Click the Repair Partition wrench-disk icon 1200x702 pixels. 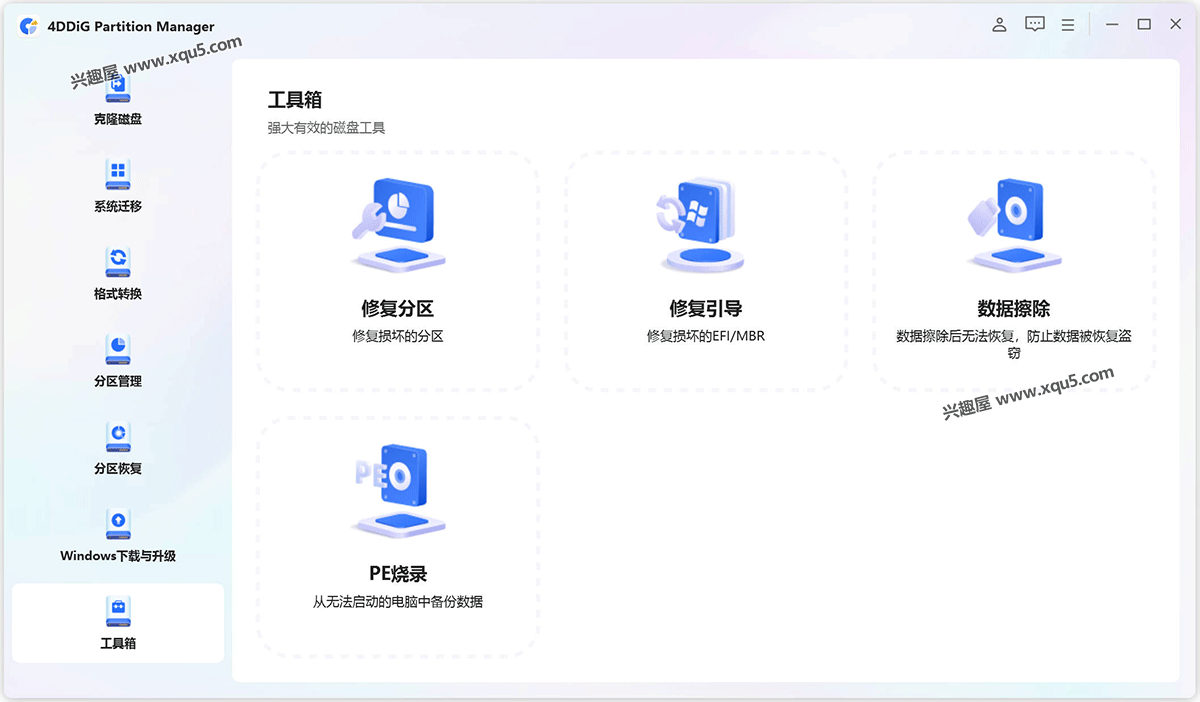[x=397, y=226]
